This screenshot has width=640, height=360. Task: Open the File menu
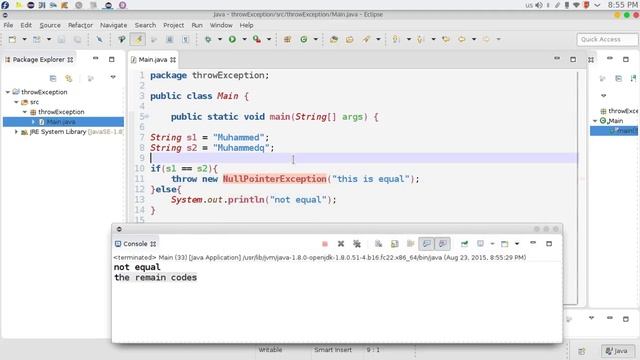(8, 25)
